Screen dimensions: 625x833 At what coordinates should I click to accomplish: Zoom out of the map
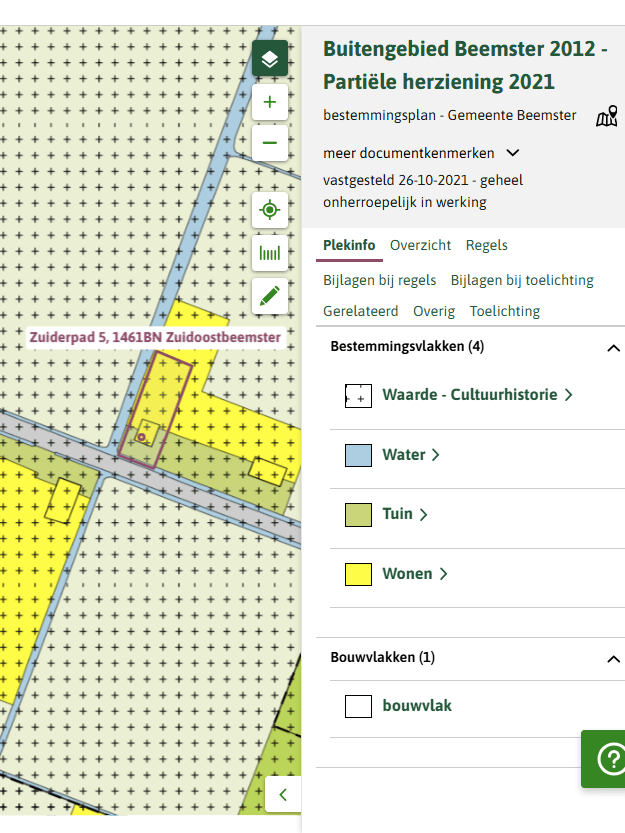(x=269, y=143)
